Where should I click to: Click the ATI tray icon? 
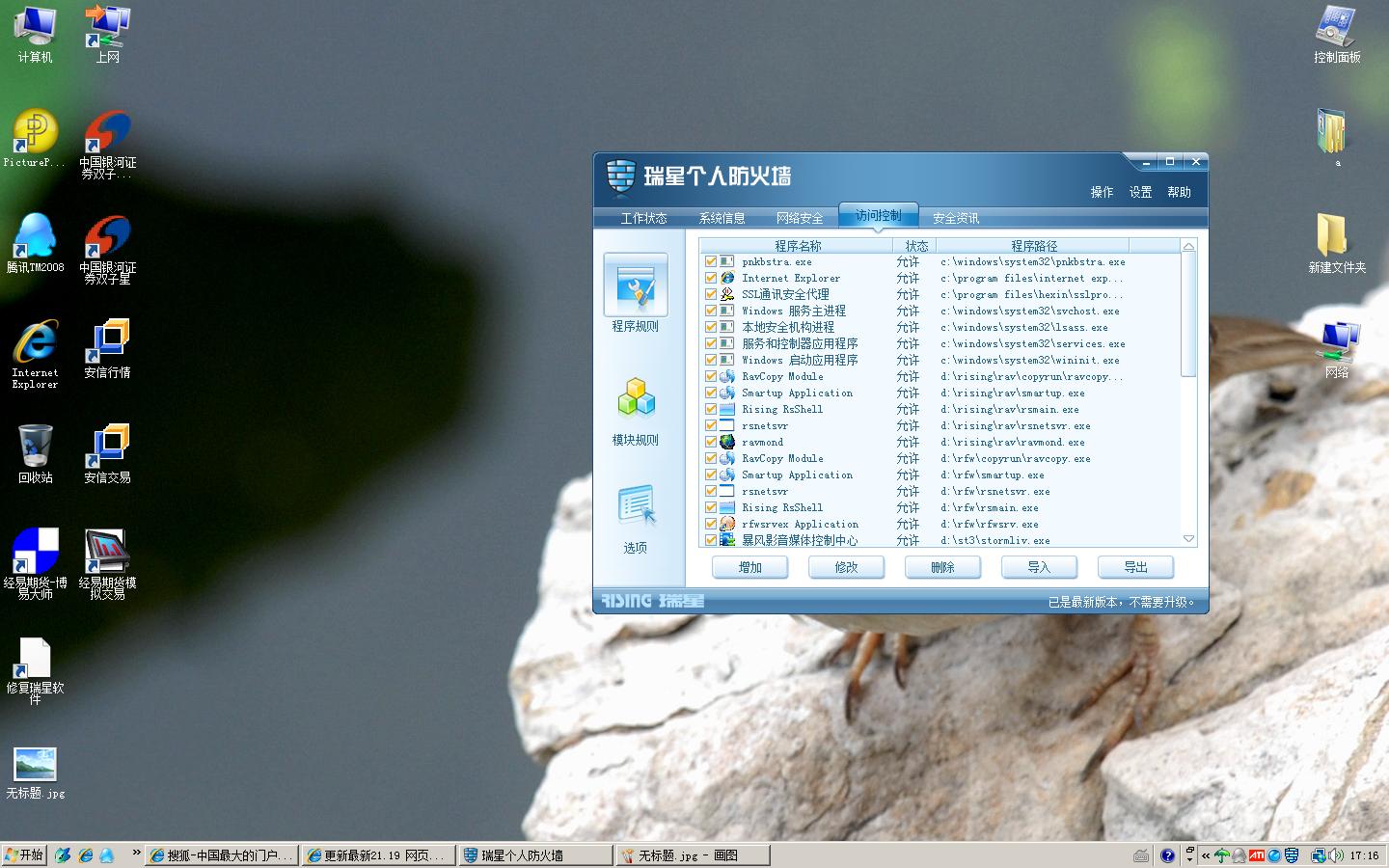pyautogui.click(x=1257, y=855)
